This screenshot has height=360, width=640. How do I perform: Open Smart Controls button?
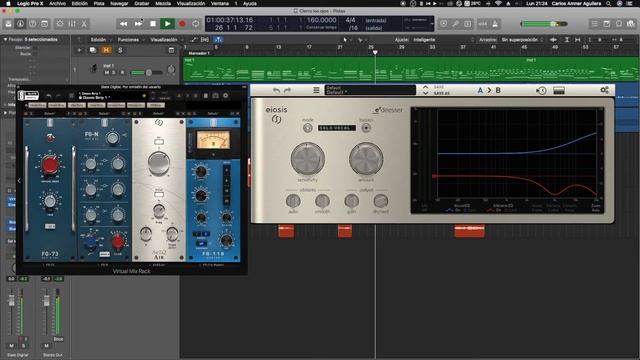pyautogui.click(x=60, y=24)
